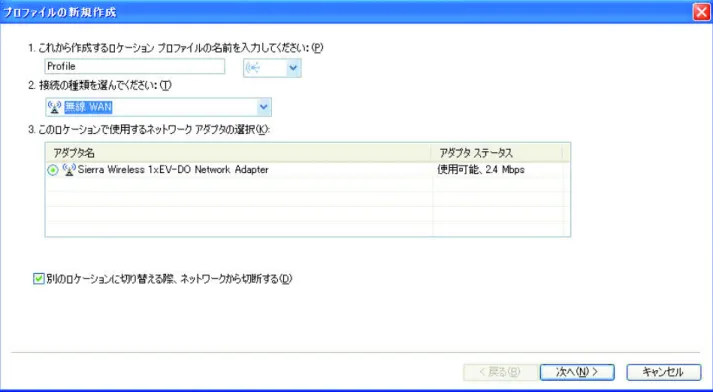Click the antenna icon beside Sierra Wireless adapter
The height and width of the screenshot is (392, 713).
coord(69,170)
